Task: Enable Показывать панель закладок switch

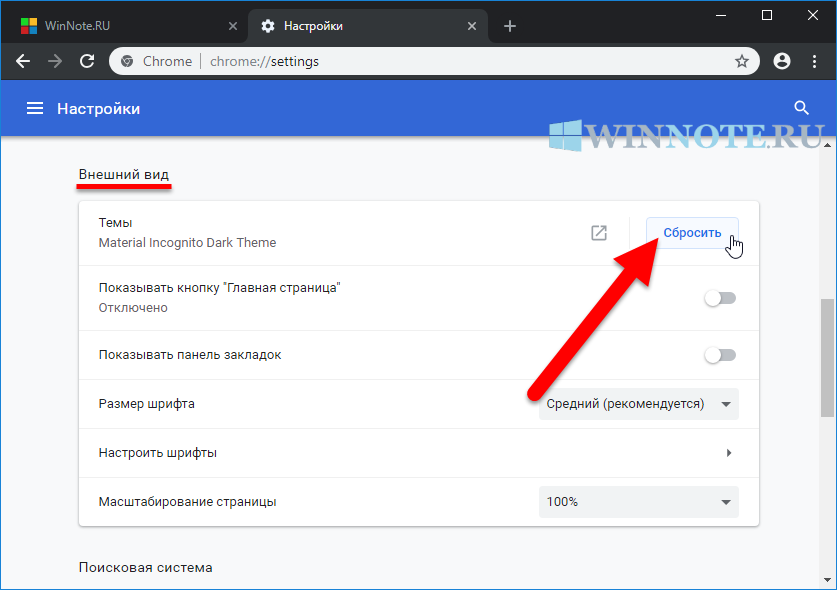Action: point(720,355)
